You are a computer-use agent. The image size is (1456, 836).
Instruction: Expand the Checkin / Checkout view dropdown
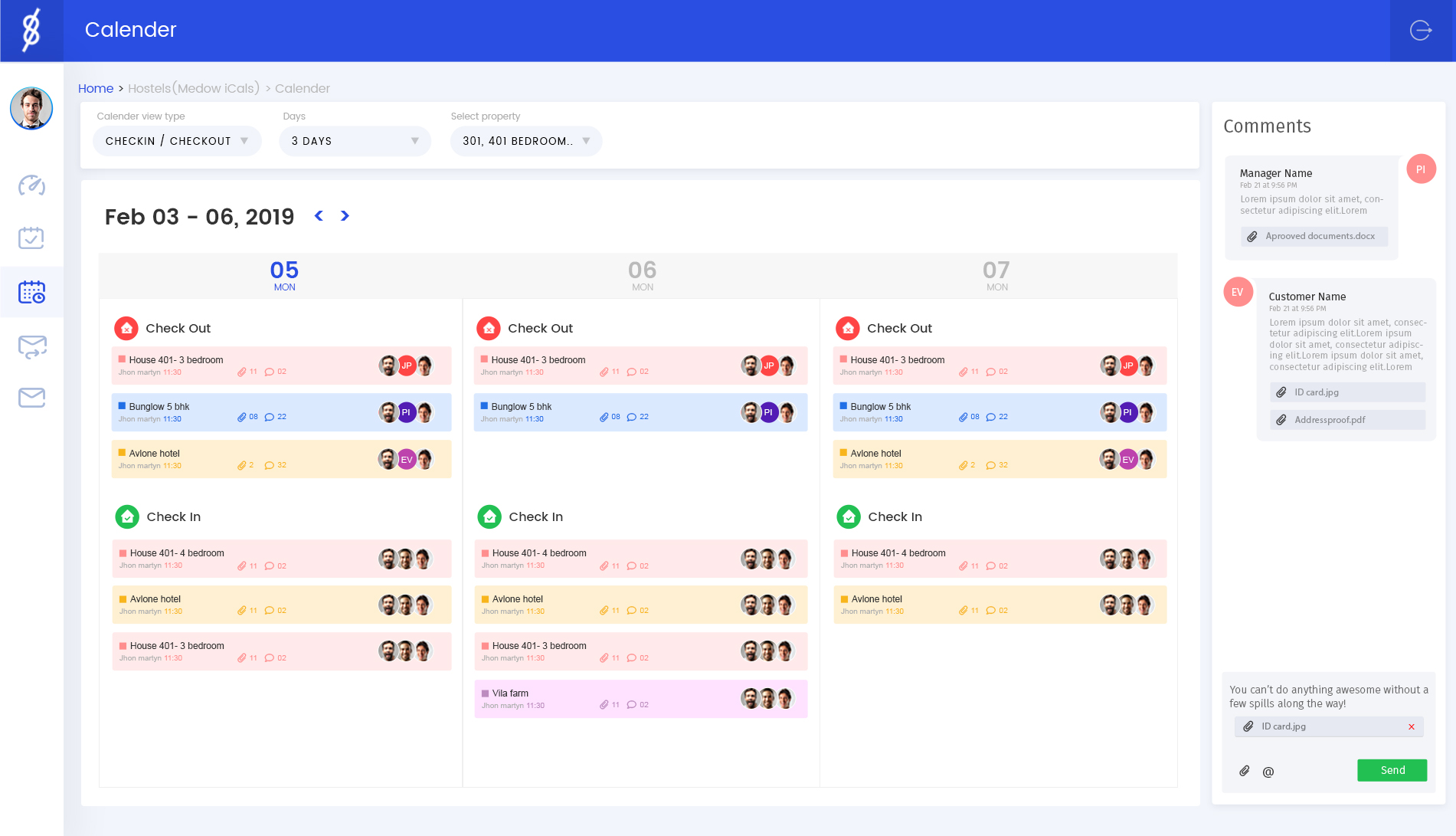point(177,141)
